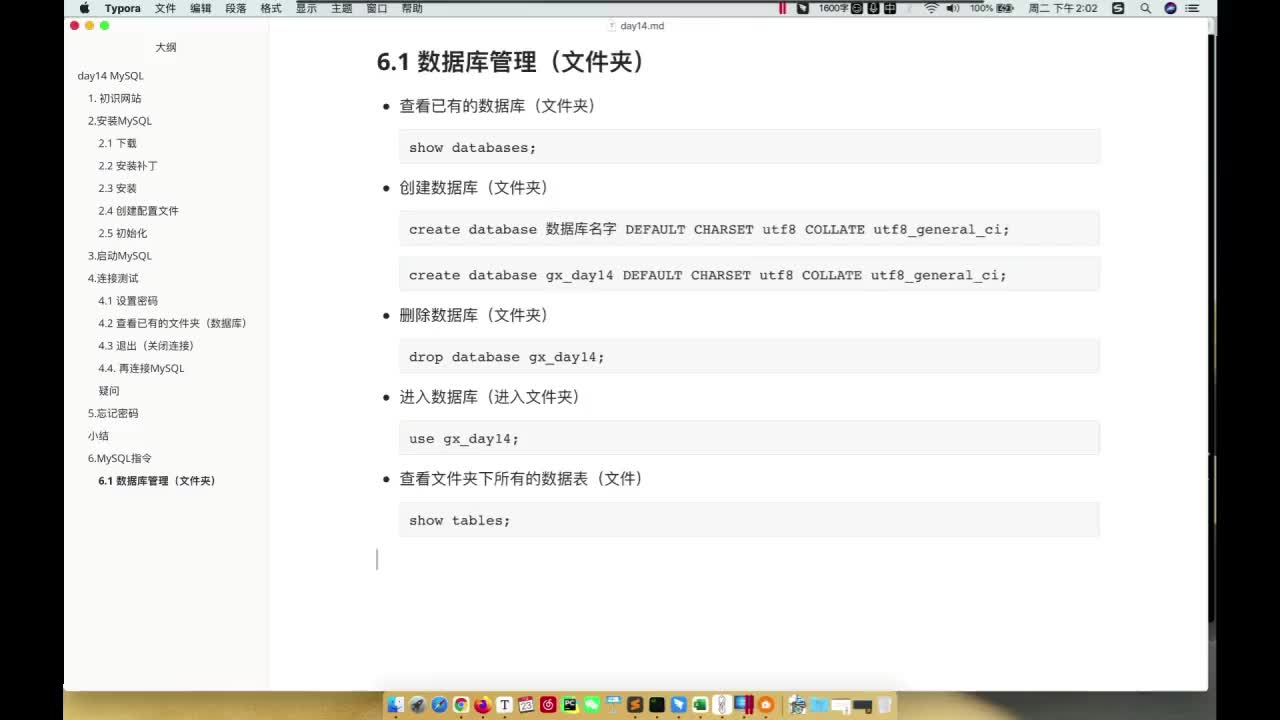This screenshot has height=720, width=1280.
Task: Open the 格式 menu
Action: (270, 8)
